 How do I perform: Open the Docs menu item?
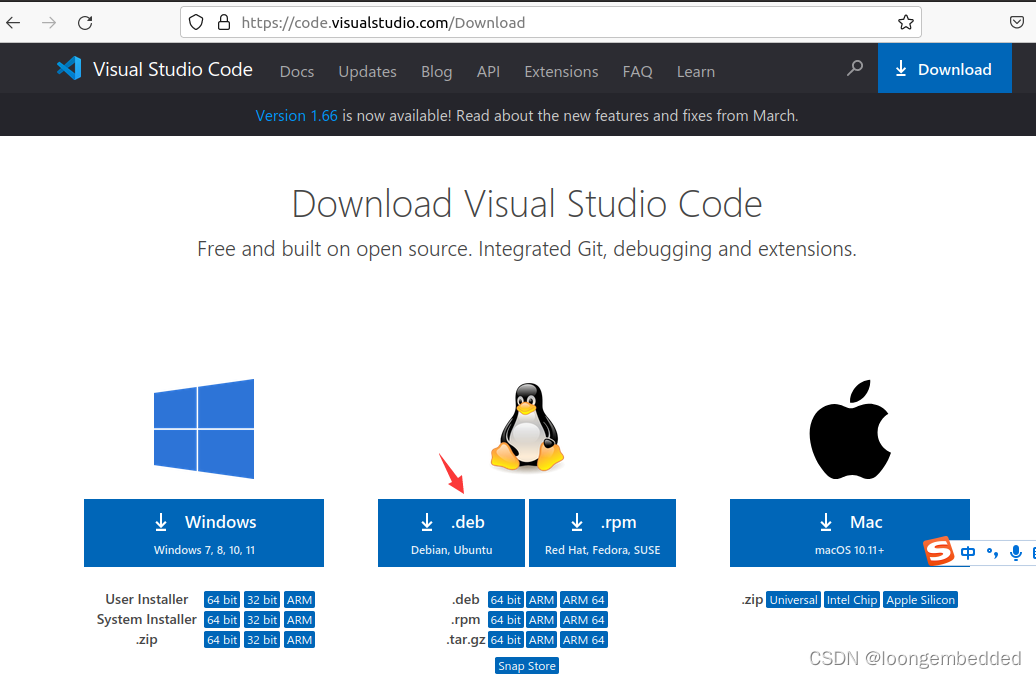pyautogui.click(x=297, y=71)
